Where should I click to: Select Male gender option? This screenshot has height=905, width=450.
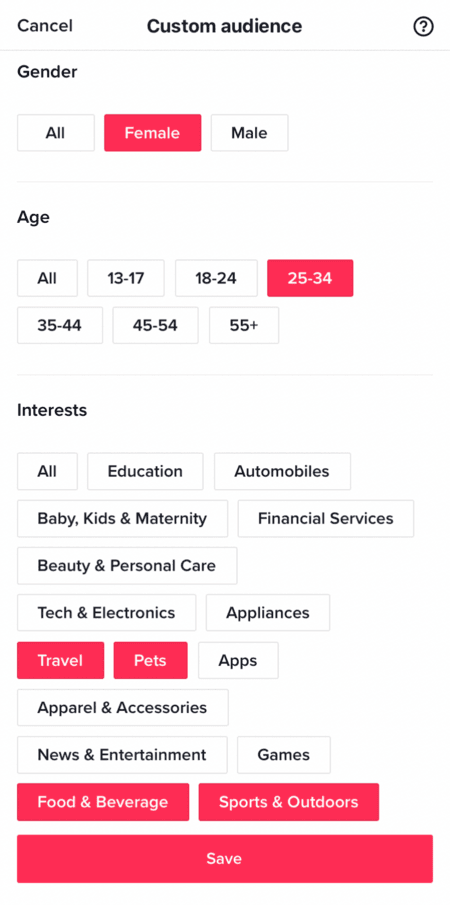(249, 133)
